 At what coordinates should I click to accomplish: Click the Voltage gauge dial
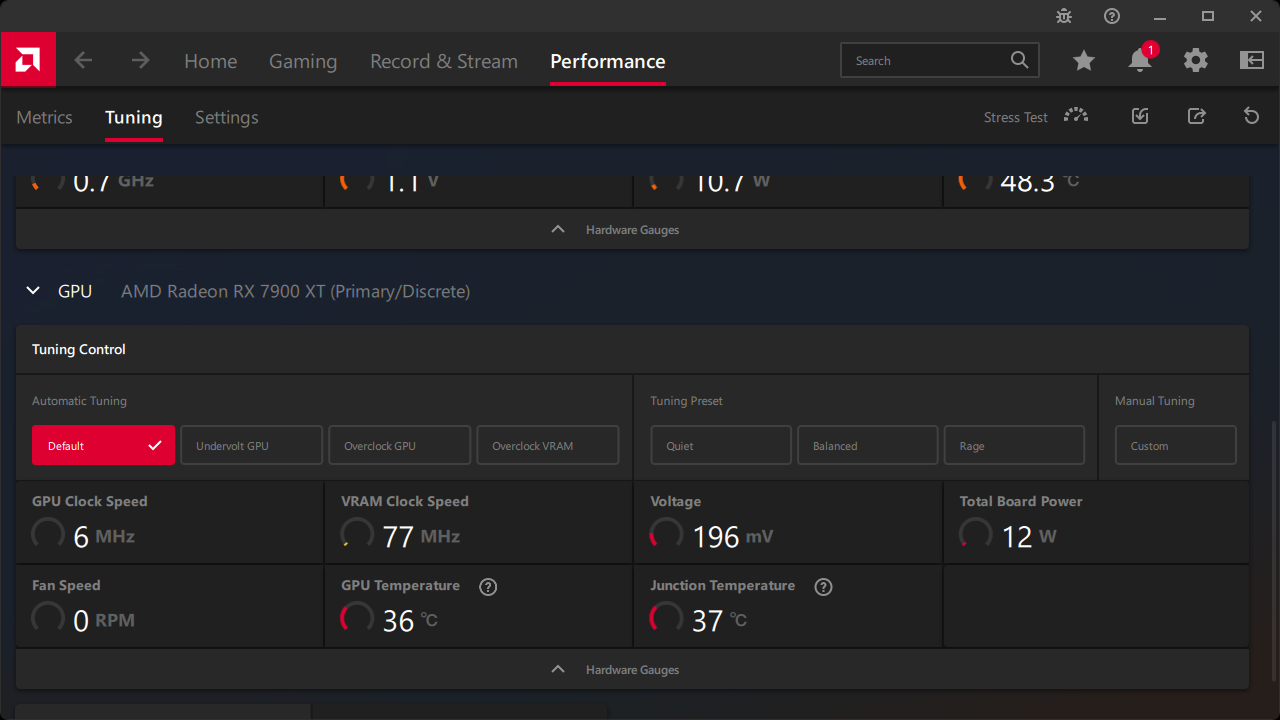click(666, 535)
